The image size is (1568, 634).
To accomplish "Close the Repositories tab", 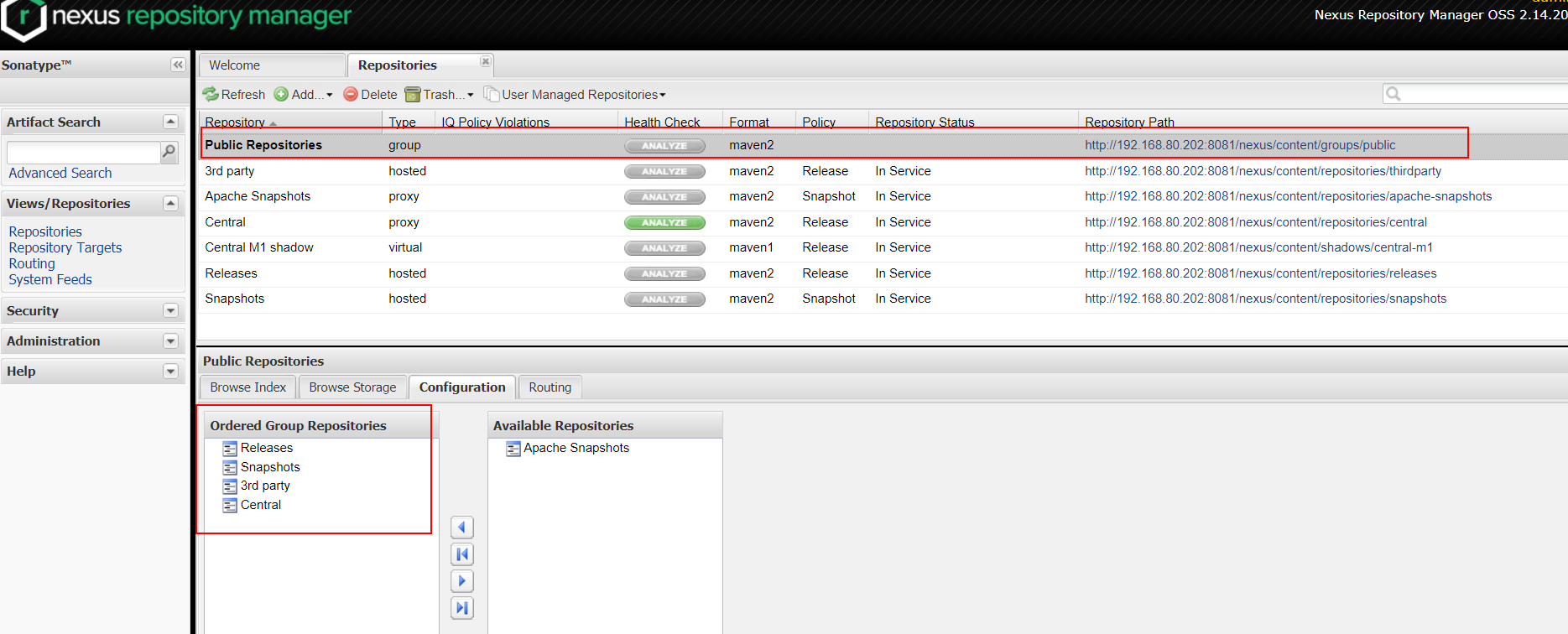I will [485, 61].
